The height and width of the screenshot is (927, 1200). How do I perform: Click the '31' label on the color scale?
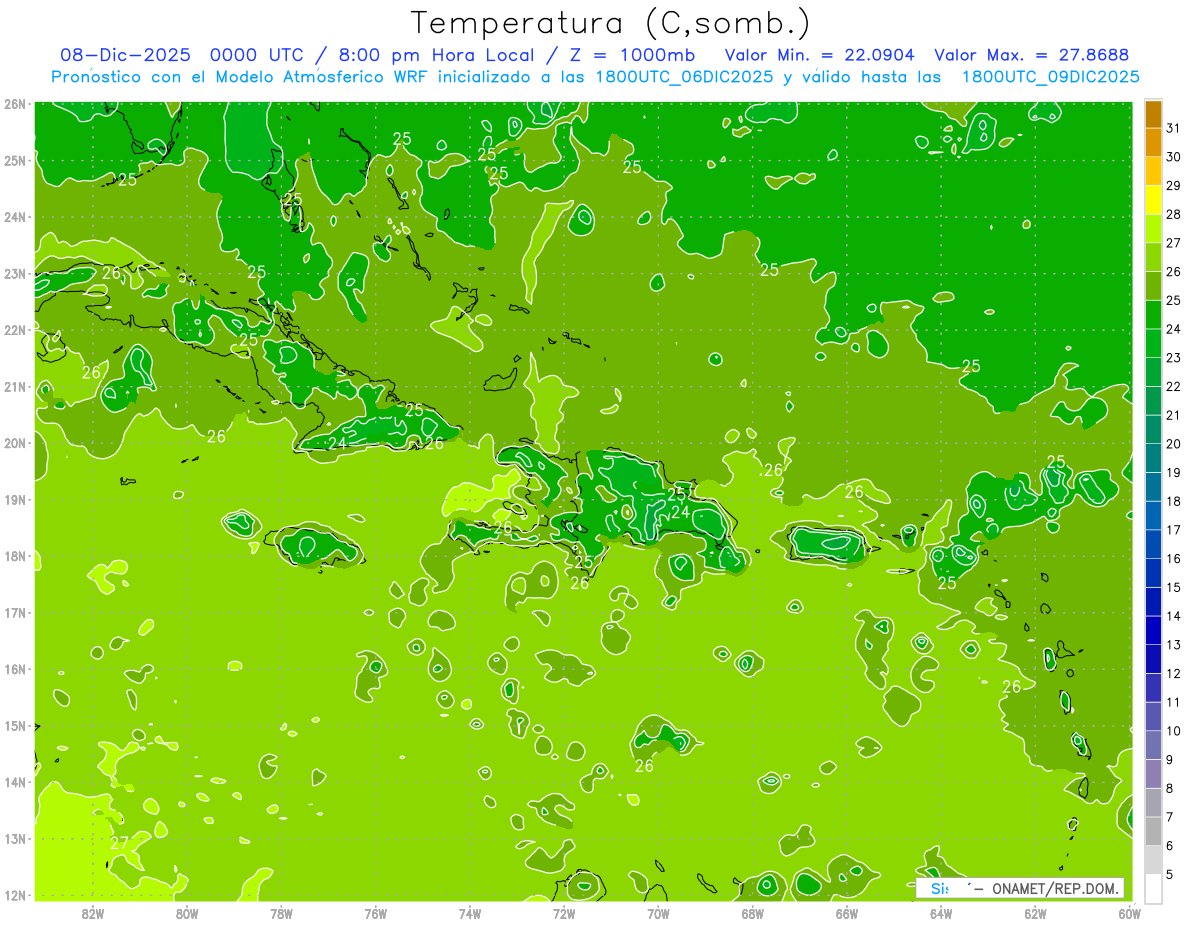click(x=1173, y=128)
